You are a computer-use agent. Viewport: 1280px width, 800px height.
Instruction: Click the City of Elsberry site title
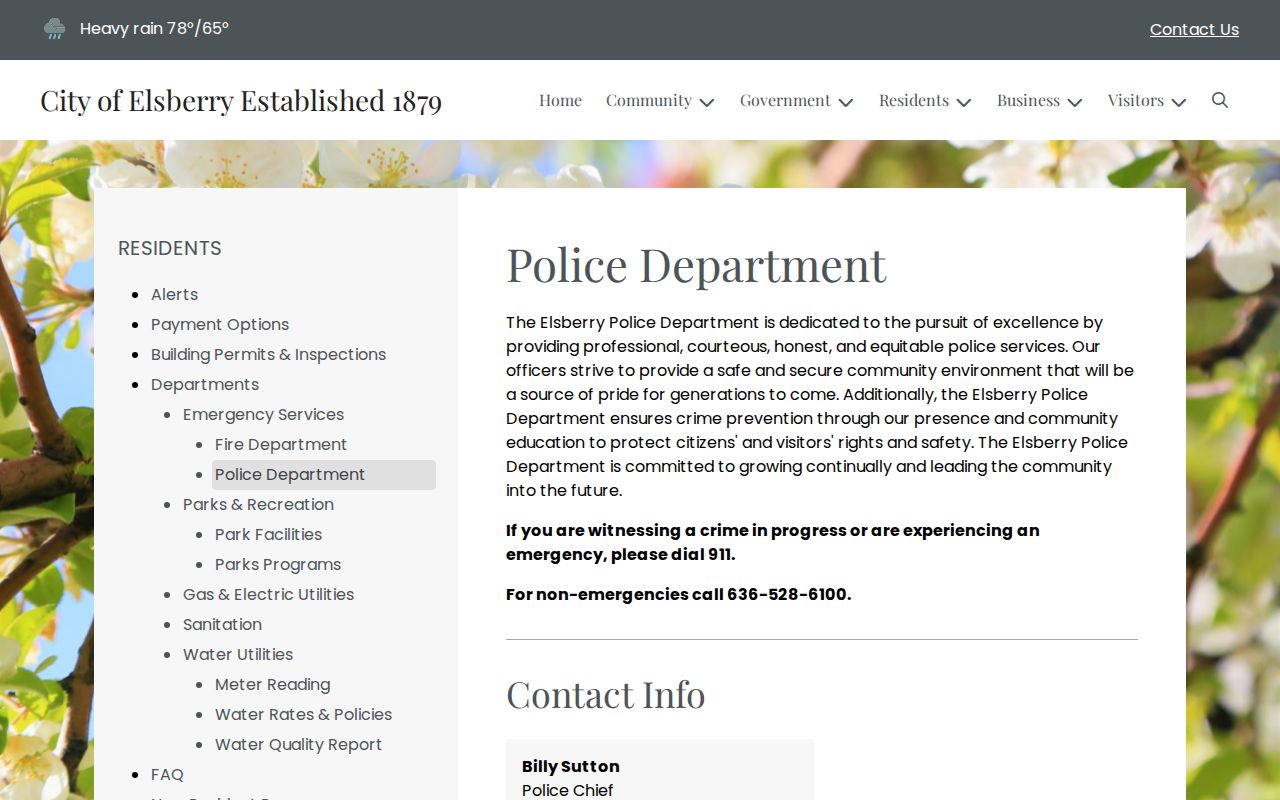click(241, 100)
